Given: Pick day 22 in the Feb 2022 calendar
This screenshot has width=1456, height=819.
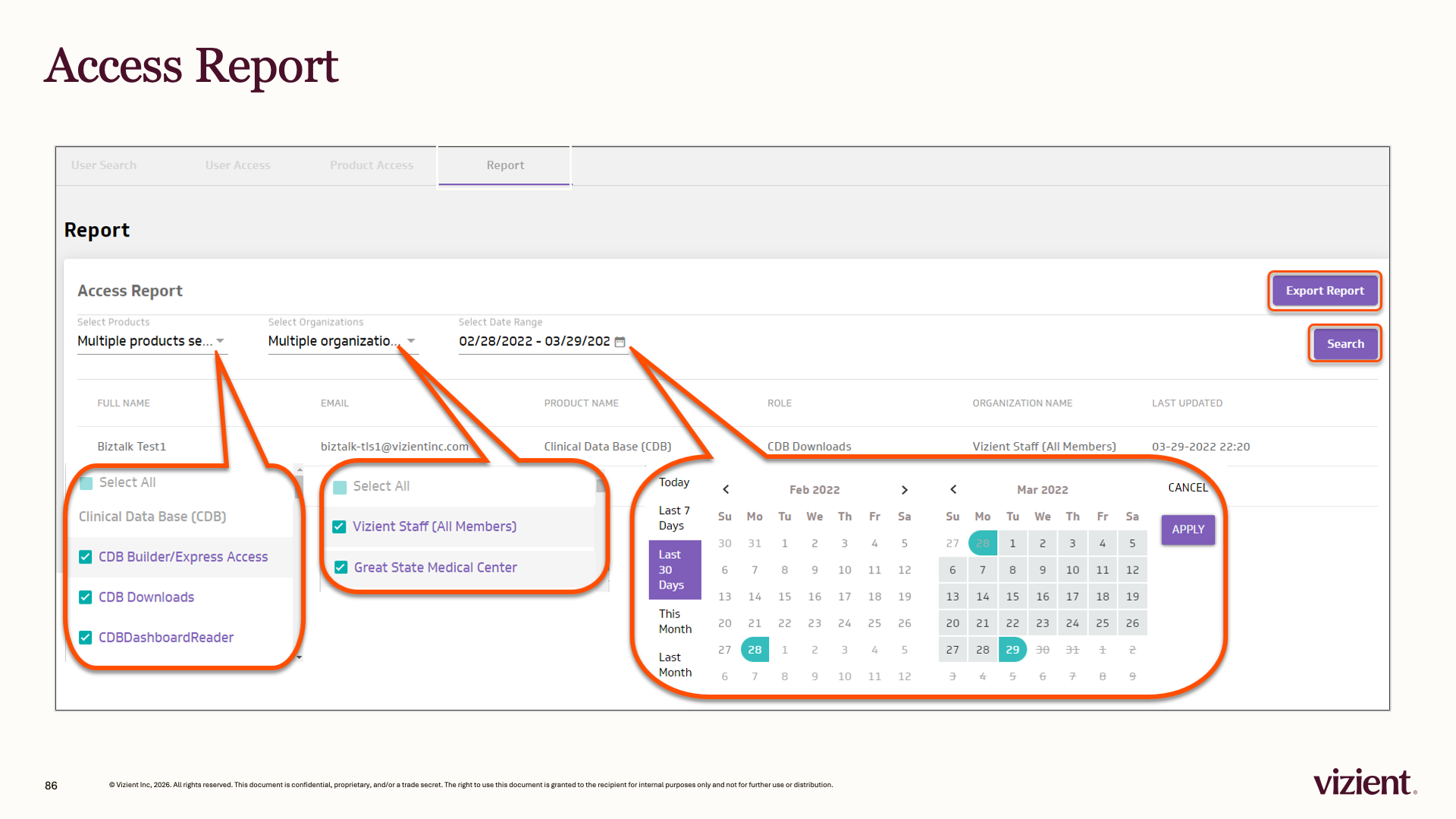Looking at the screenshot, I should pos(784,623).
